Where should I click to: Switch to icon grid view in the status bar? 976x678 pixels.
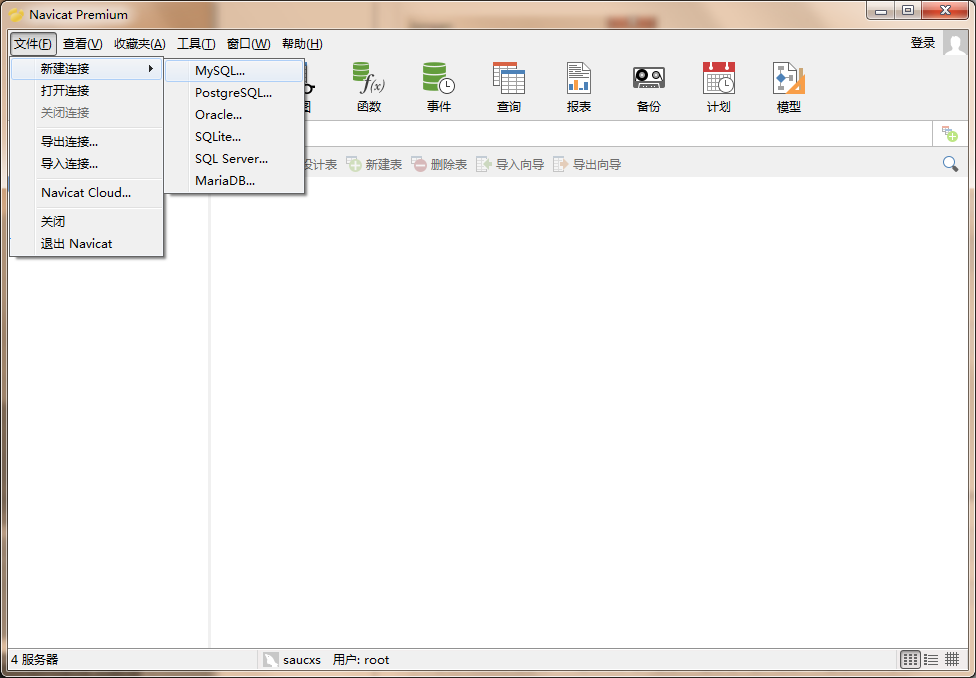point(911,659)
